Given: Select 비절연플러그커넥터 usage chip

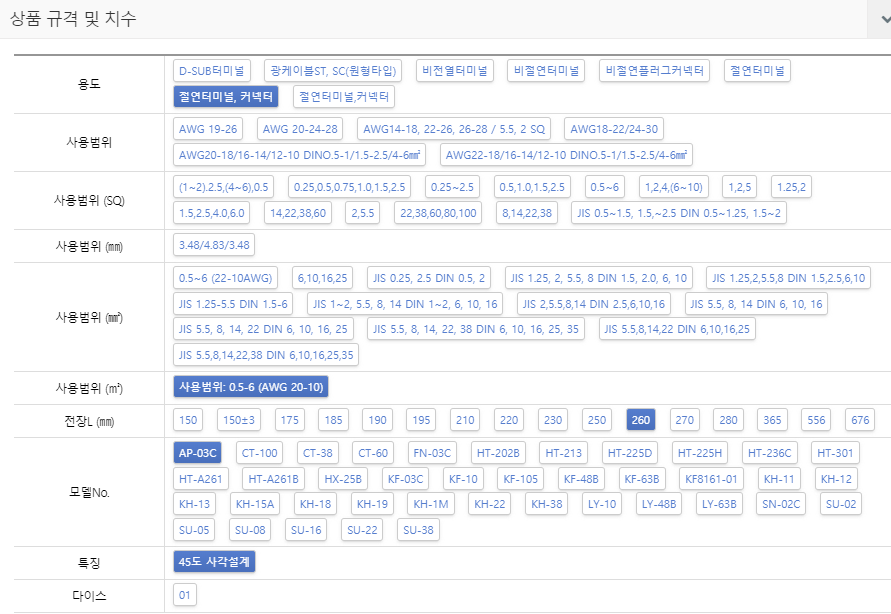Looking at the screenshot, I should pyautogui.click(x=654, y=71).
